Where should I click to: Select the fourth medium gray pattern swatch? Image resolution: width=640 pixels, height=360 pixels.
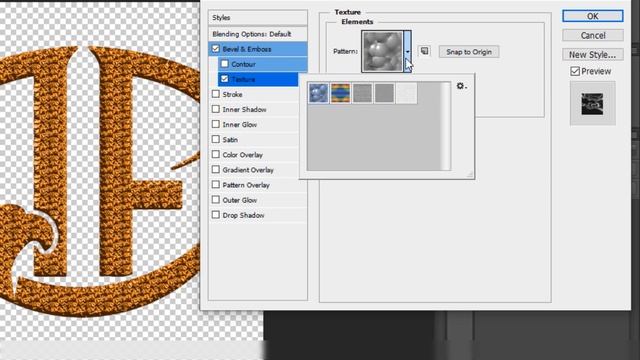point(384,93)
